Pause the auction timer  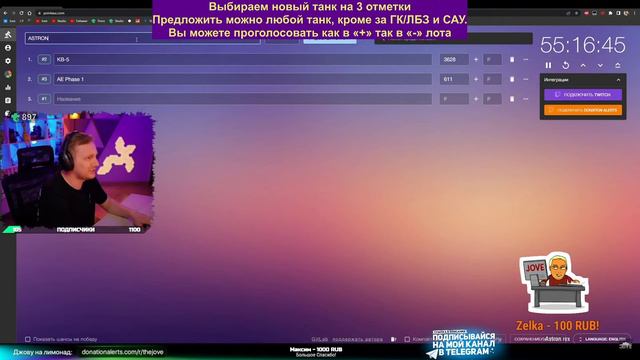(x=548, y=65)
